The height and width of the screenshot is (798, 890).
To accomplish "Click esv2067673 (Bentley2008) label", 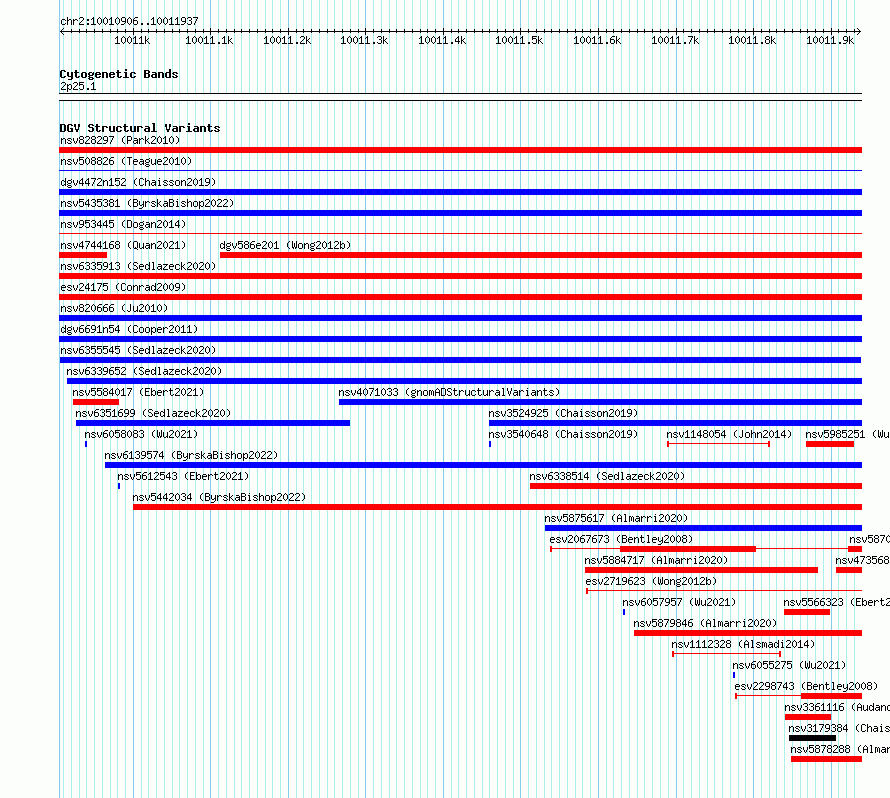I will click(621, 539).
